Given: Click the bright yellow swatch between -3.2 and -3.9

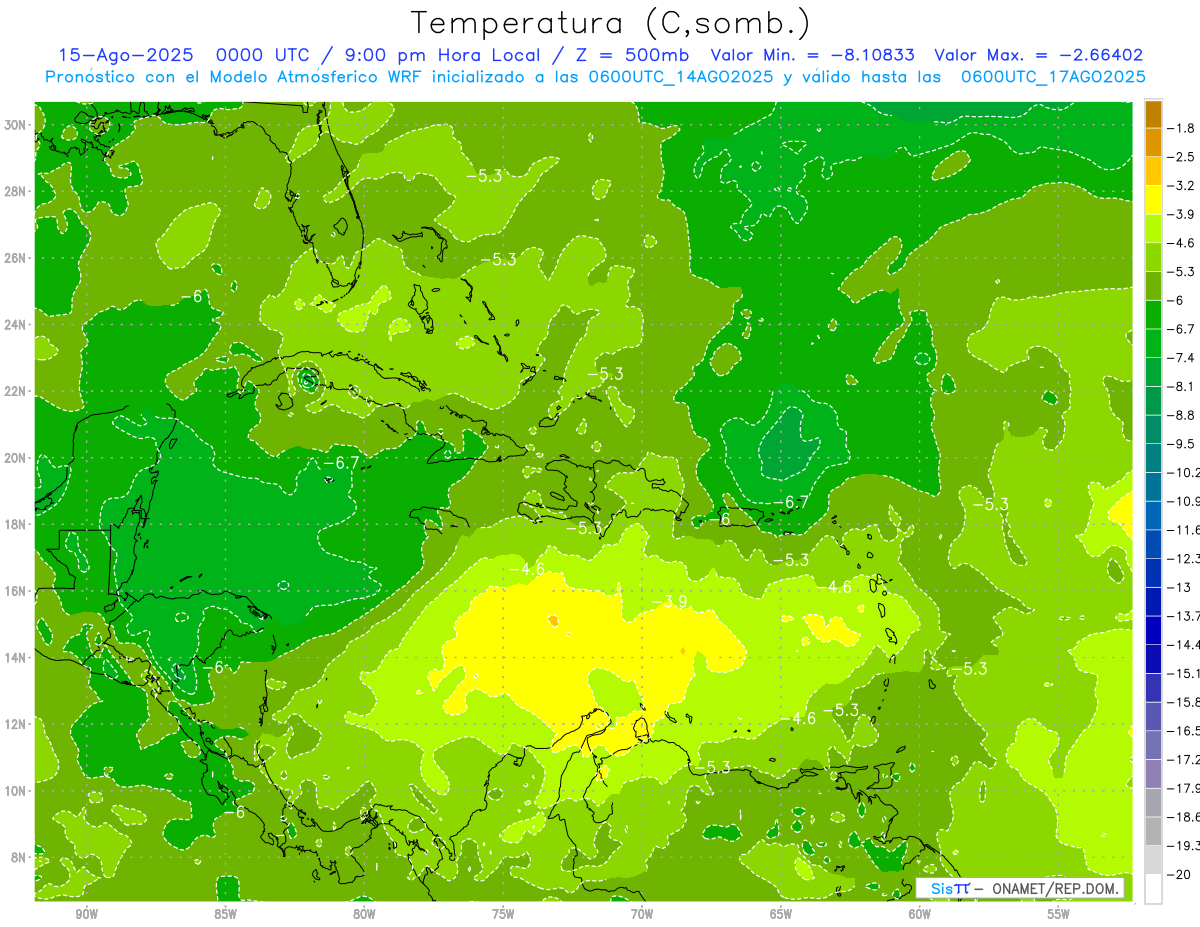Looking at the screenshot, I should click(1153, 200).
